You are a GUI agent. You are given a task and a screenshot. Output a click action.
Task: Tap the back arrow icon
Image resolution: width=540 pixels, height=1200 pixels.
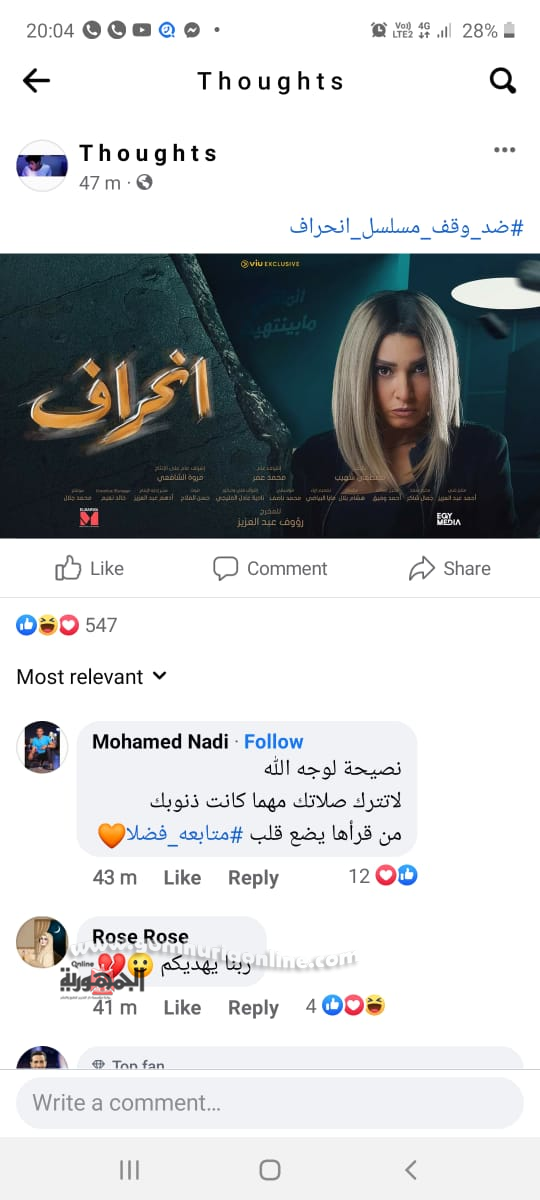point(36,81)
